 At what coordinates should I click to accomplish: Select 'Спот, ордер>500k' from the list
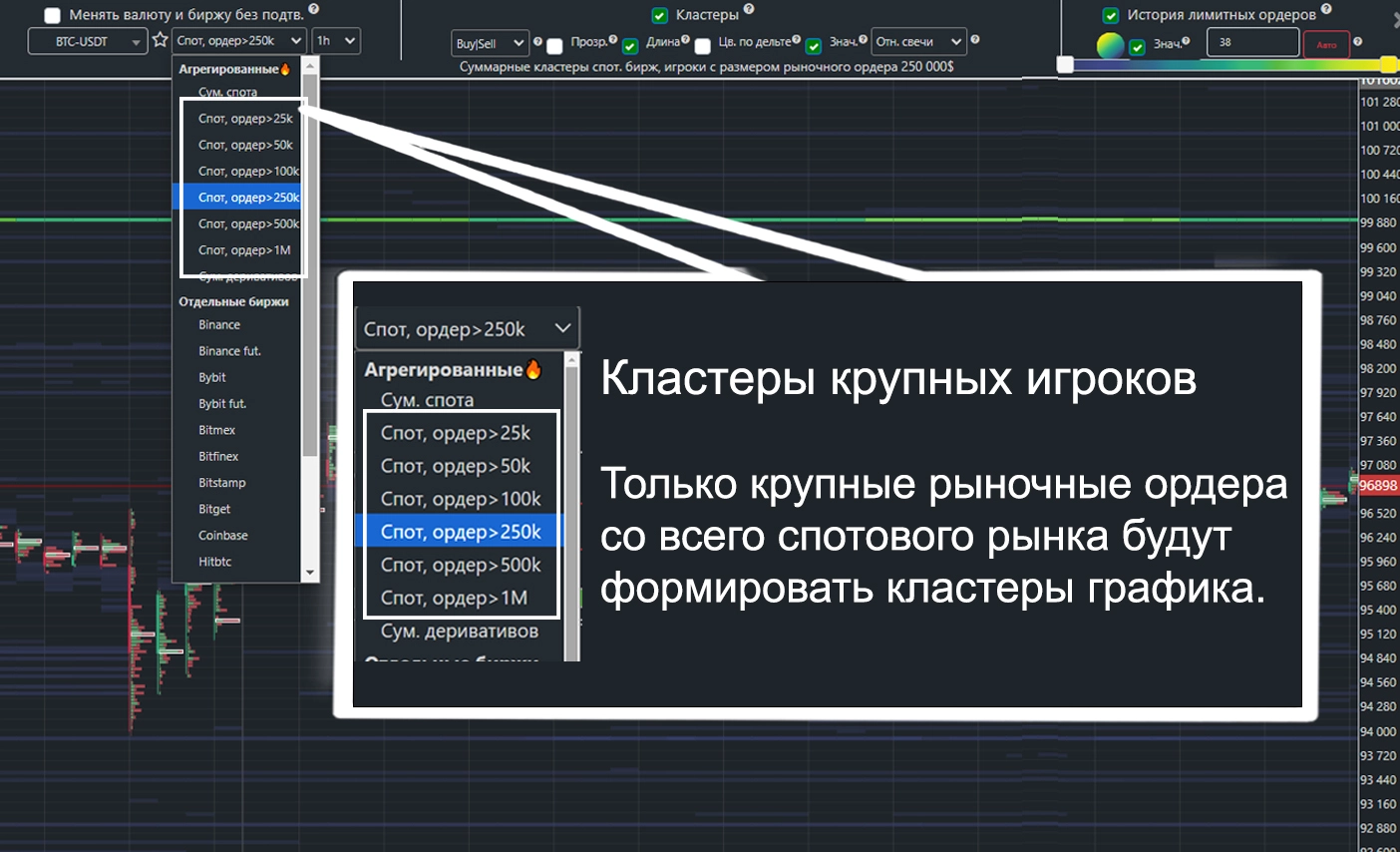pyautogui.click(x=247, y=223)
